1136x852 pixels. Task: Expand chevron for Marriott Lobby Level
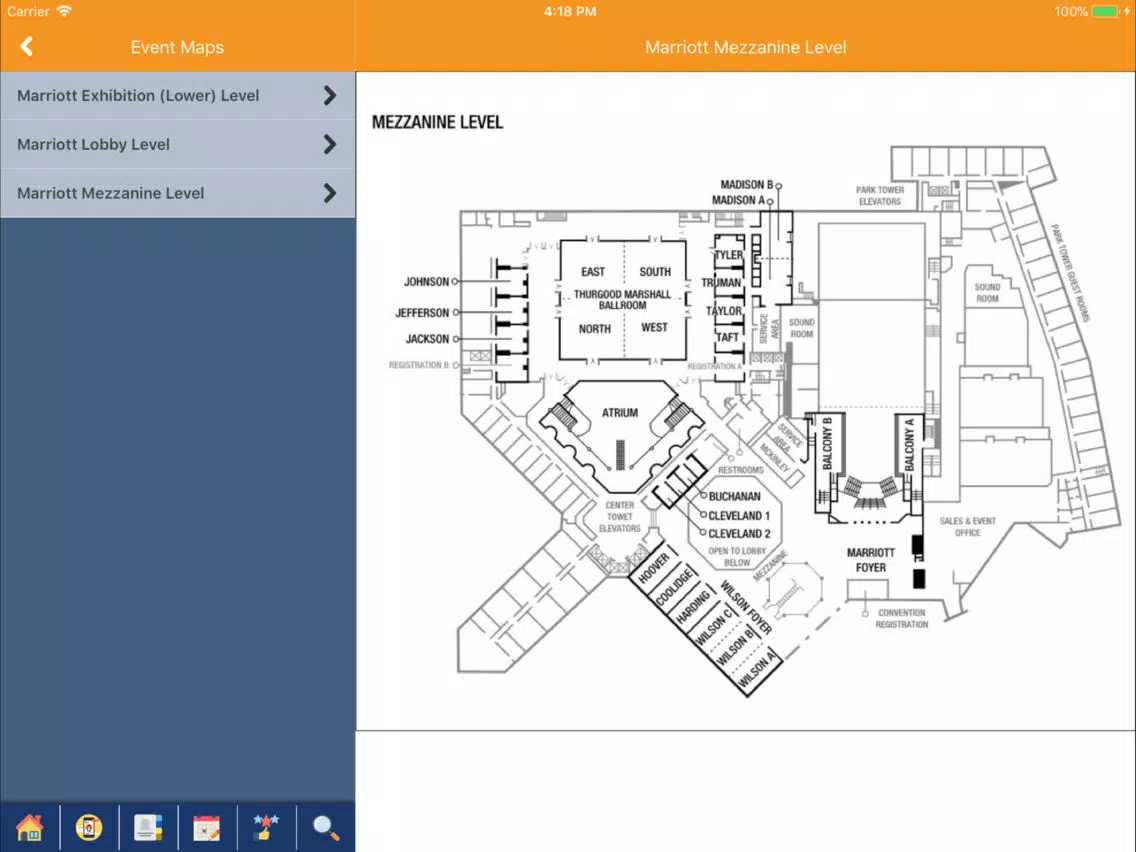click(x=330, y=144)
